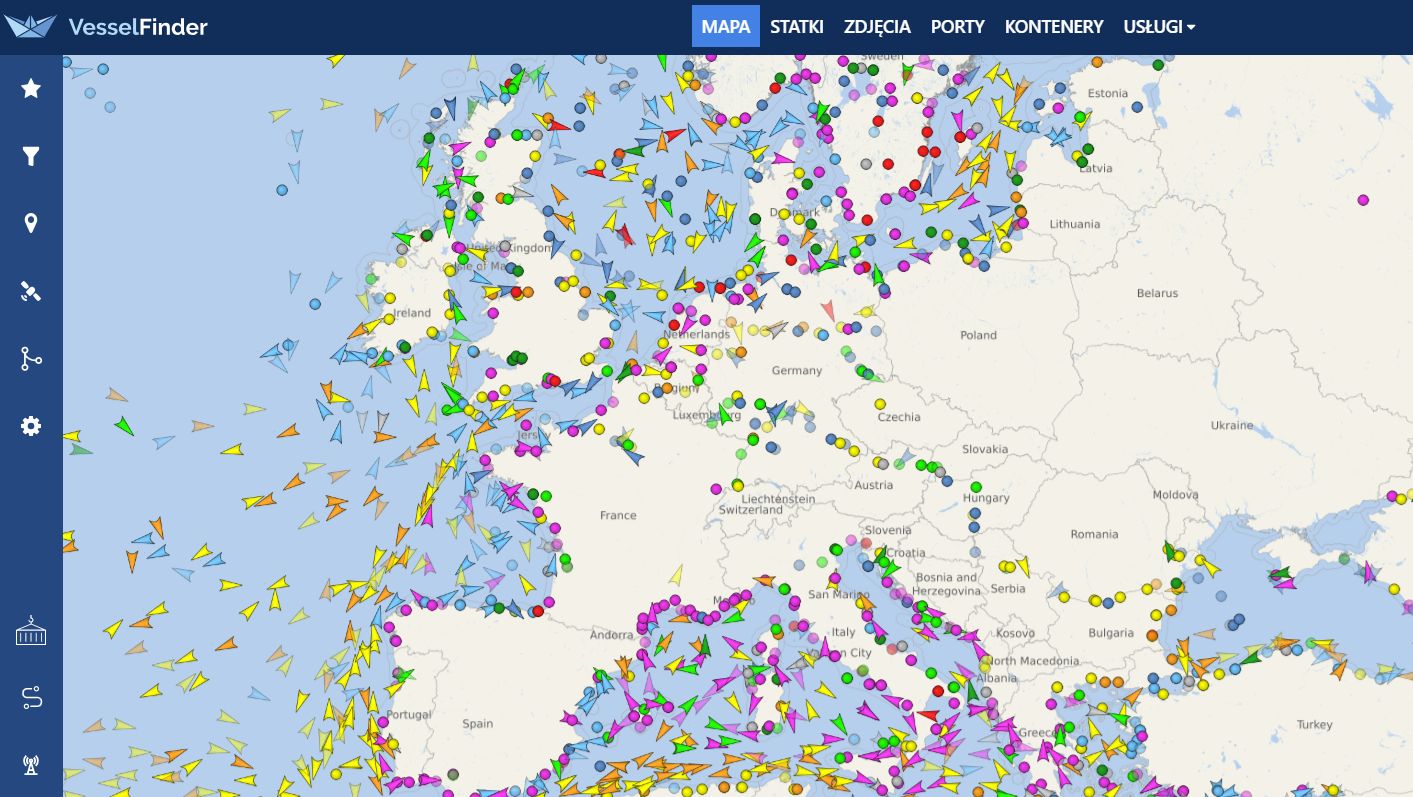Click the Moldova country label
This screenshot has height=797, width=1413.
pos(1175,495)
